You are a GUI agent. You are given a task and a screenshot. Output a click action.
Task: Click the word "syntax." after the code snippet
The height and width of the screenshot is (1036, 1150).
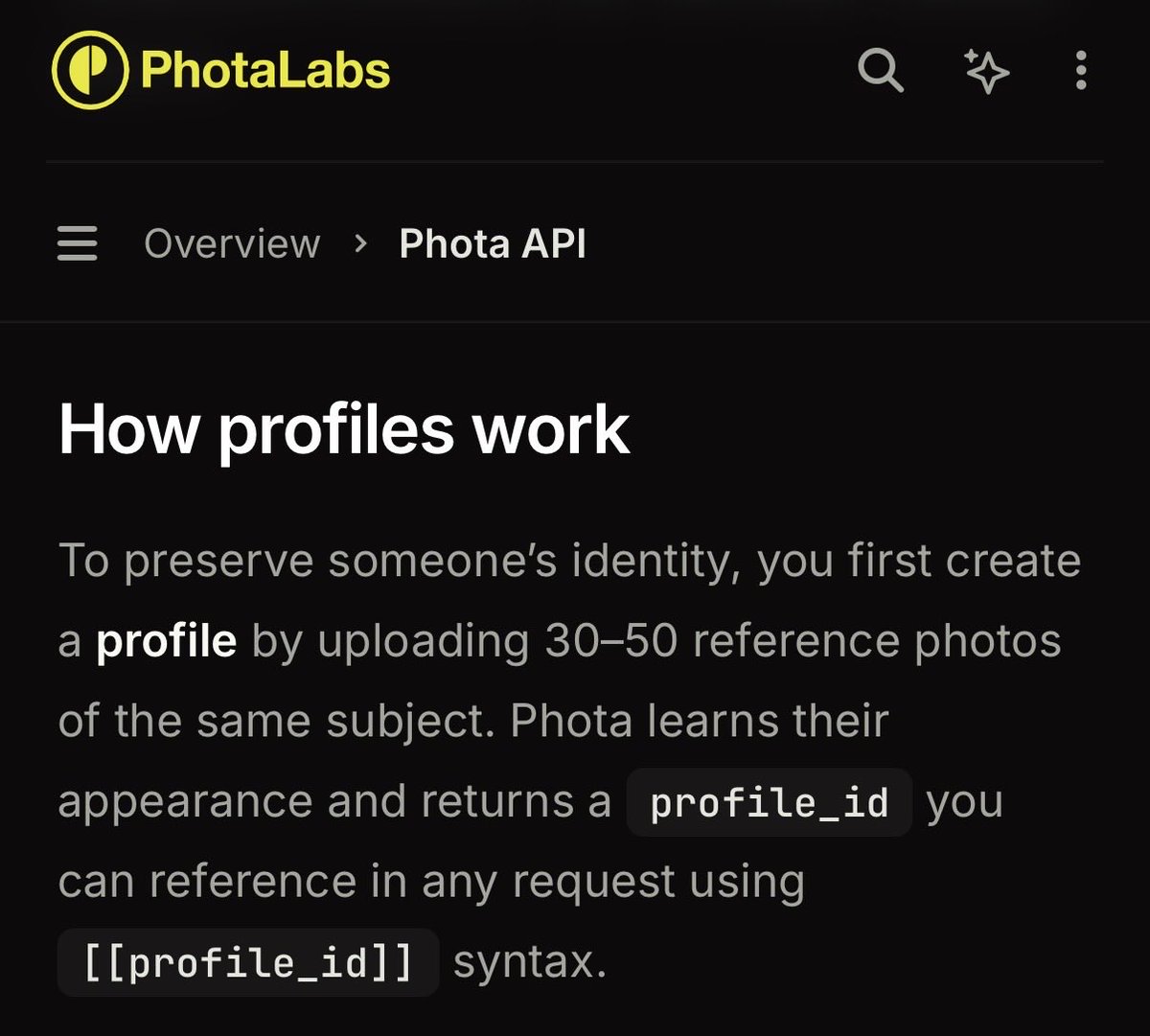click(530, 962)
